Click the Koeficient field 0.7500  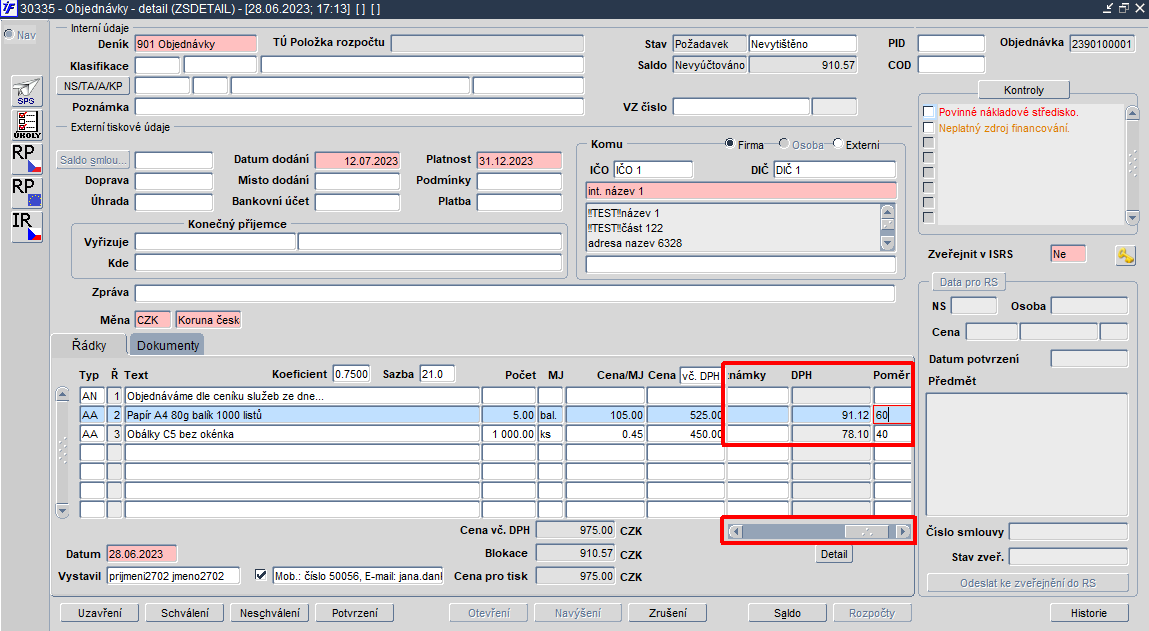click(x=352, y=374)
